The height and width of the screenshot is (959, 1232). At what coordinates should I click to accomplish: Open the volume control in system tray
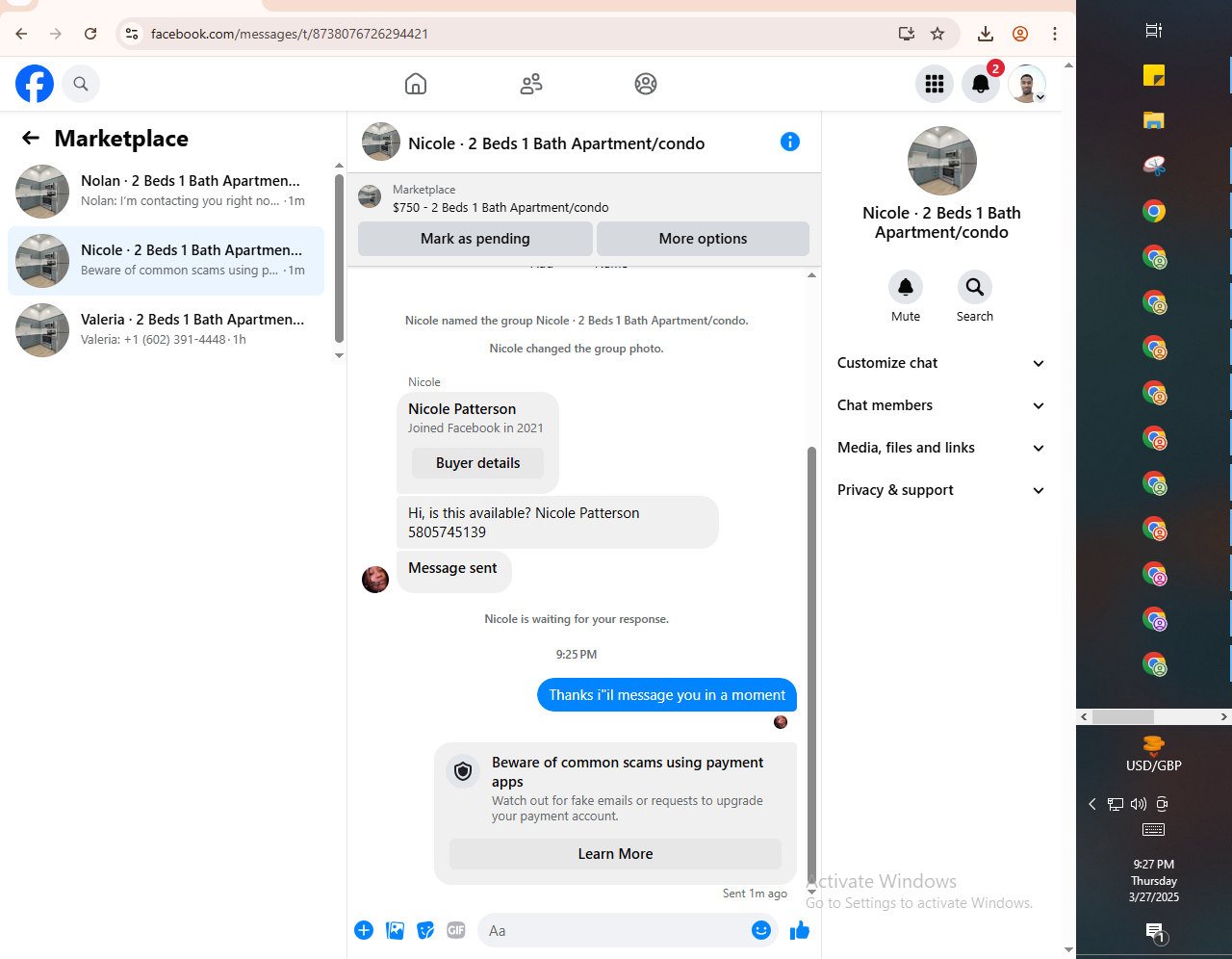click(x=1139, y=804)
